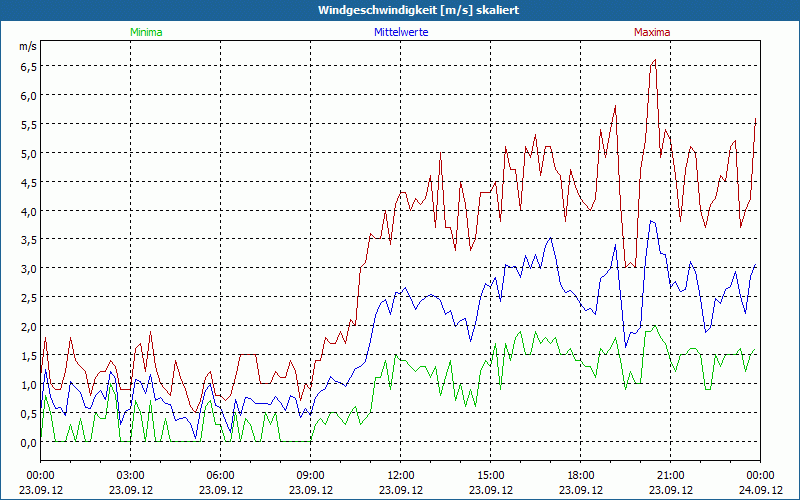Click the 21:00 time axis label
800x500 pixels.
pos(670,476)
